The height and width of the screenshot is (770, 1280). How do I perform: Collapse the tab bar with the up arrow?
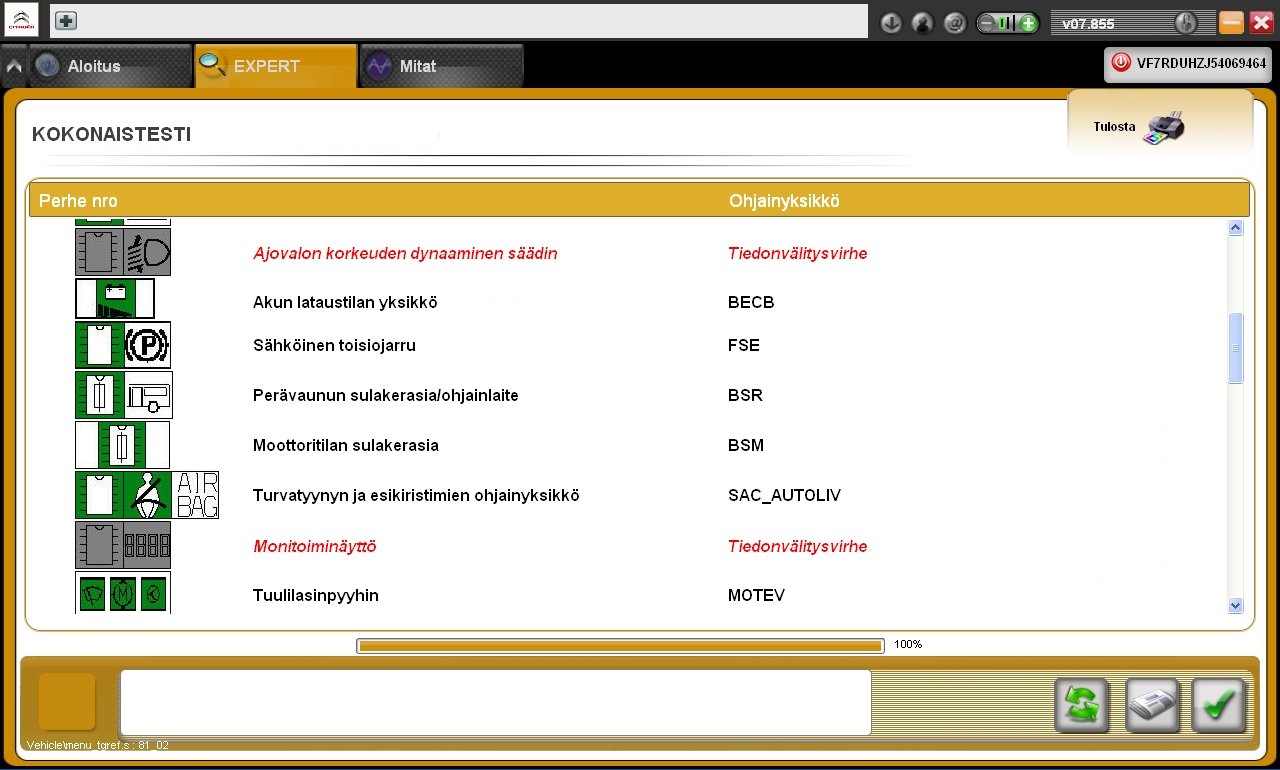click(14, 67)
